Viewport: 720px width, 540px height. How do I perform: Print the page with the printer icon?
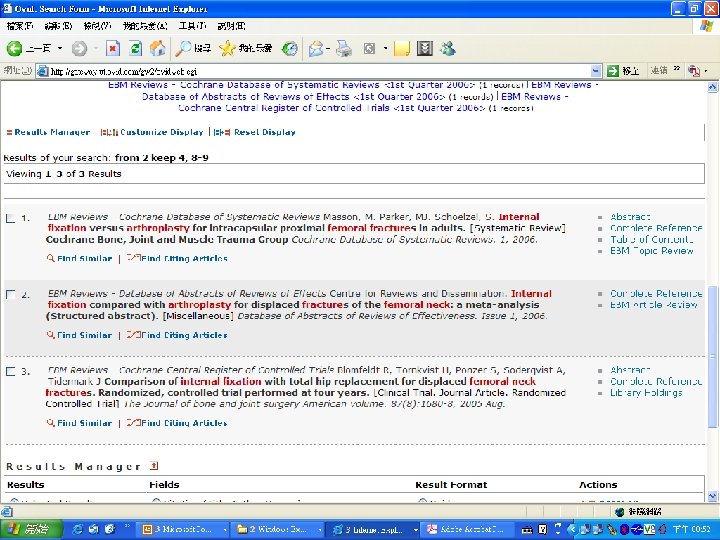pyautogui.click(x=344, y=48)
